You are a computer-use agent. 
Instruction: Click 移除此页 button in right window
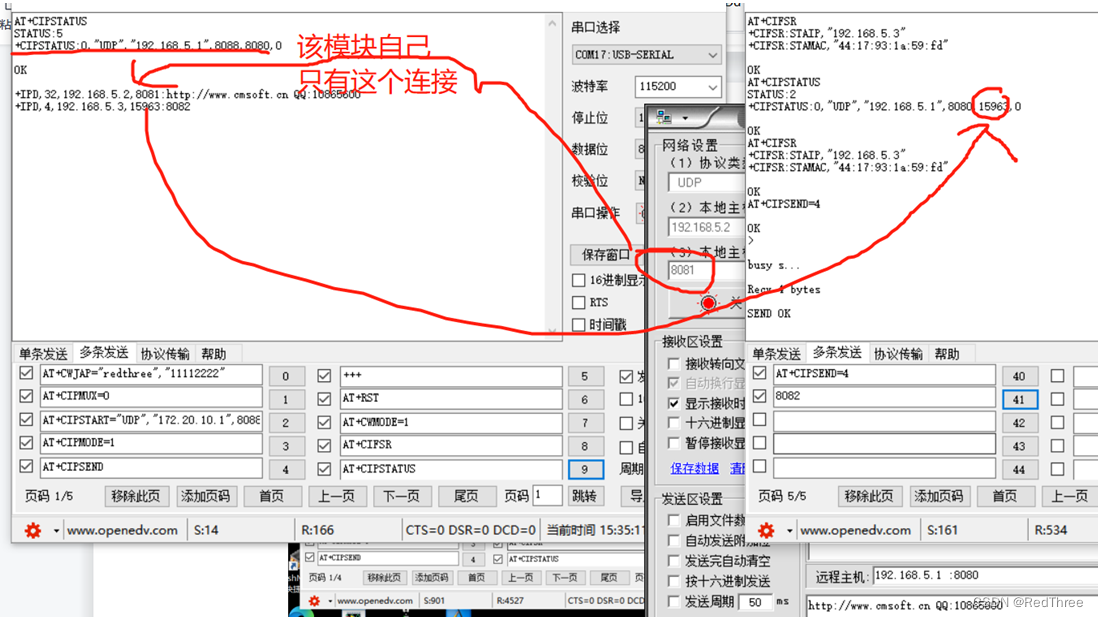[x=869, y=497]
